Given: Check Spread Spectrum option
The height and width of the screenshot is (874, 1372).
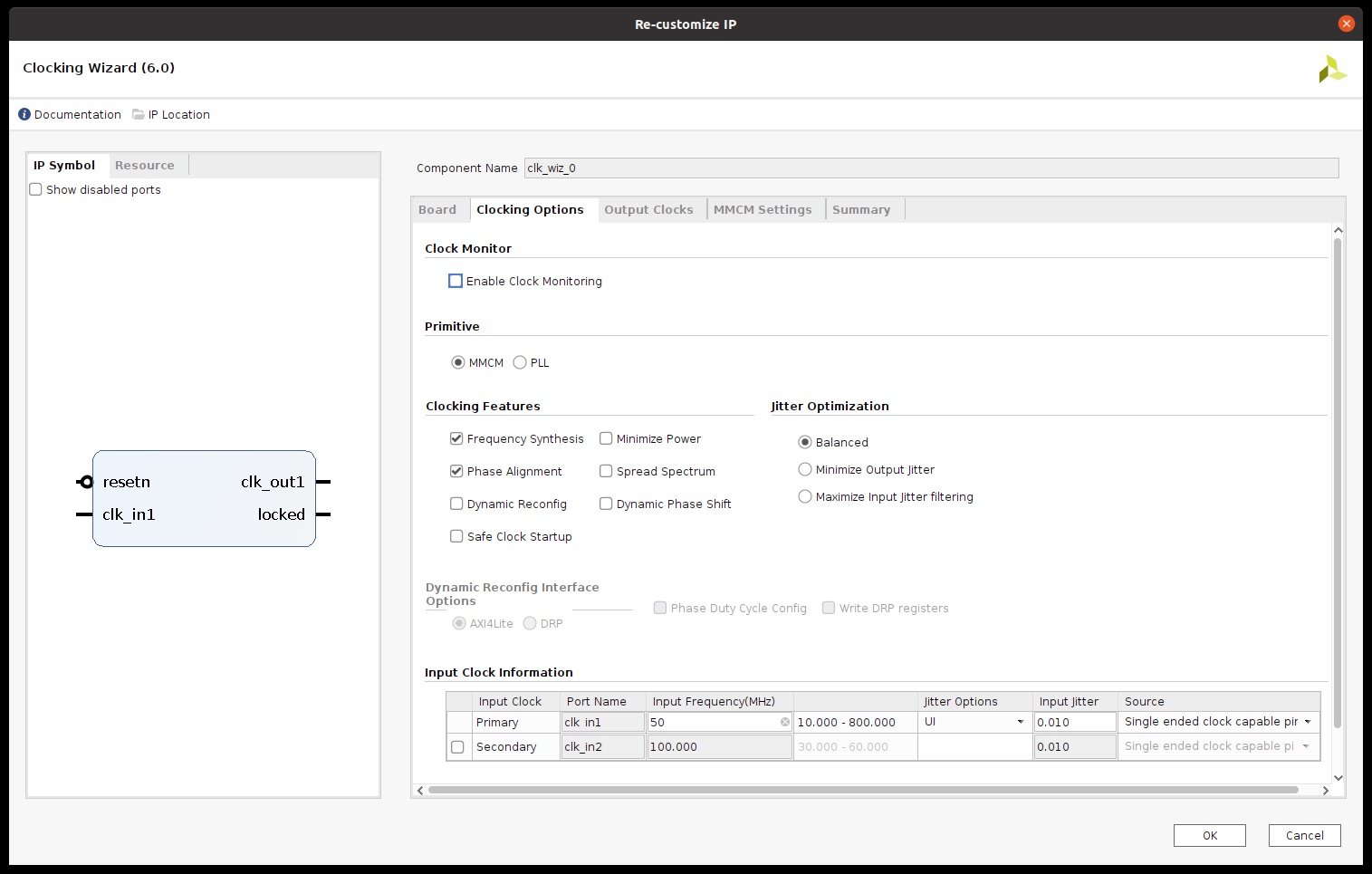Looking at the screenshot, I should point(606,471).
